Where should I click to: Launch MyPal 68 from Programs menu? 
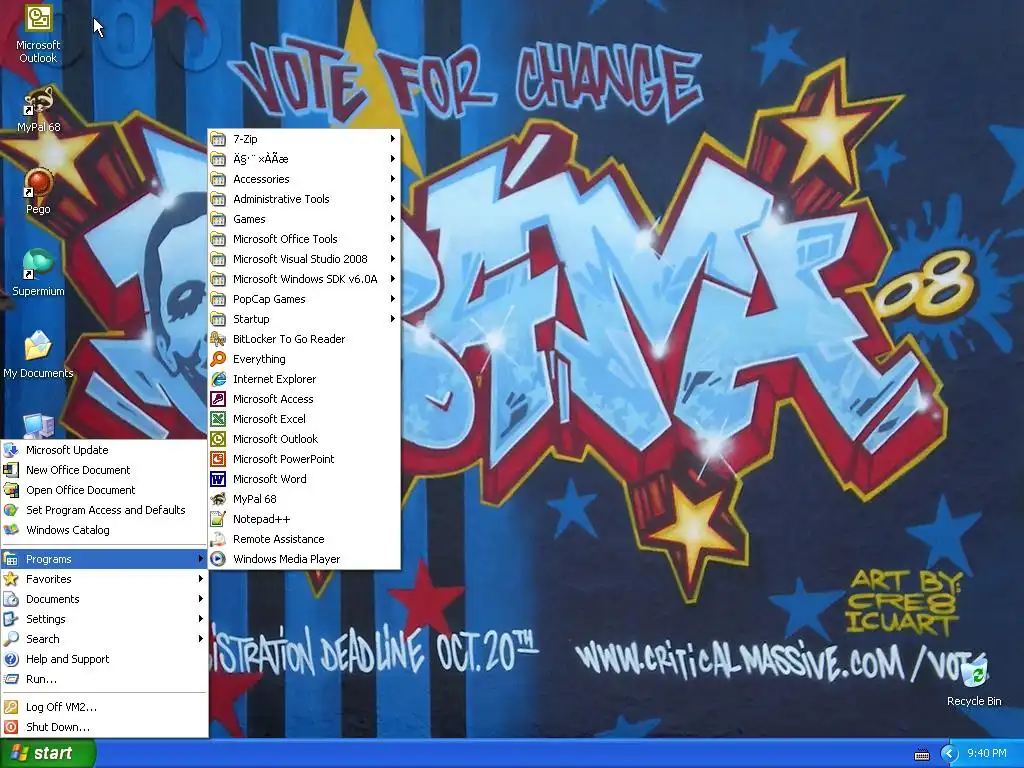304,499
